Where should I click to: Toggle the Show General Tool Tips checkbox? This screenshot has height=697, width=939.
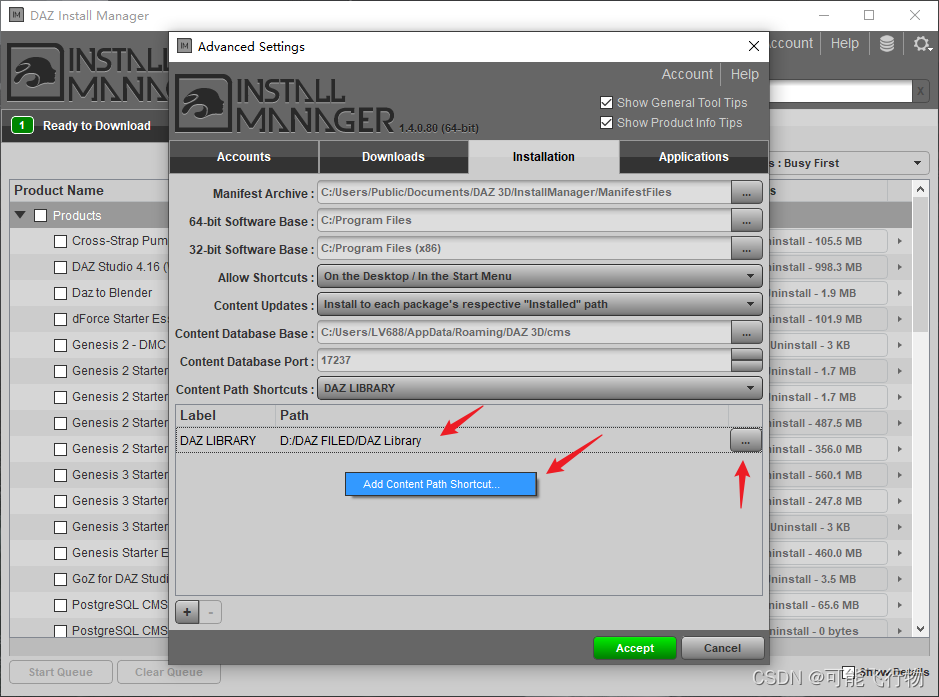coord(606,102)
